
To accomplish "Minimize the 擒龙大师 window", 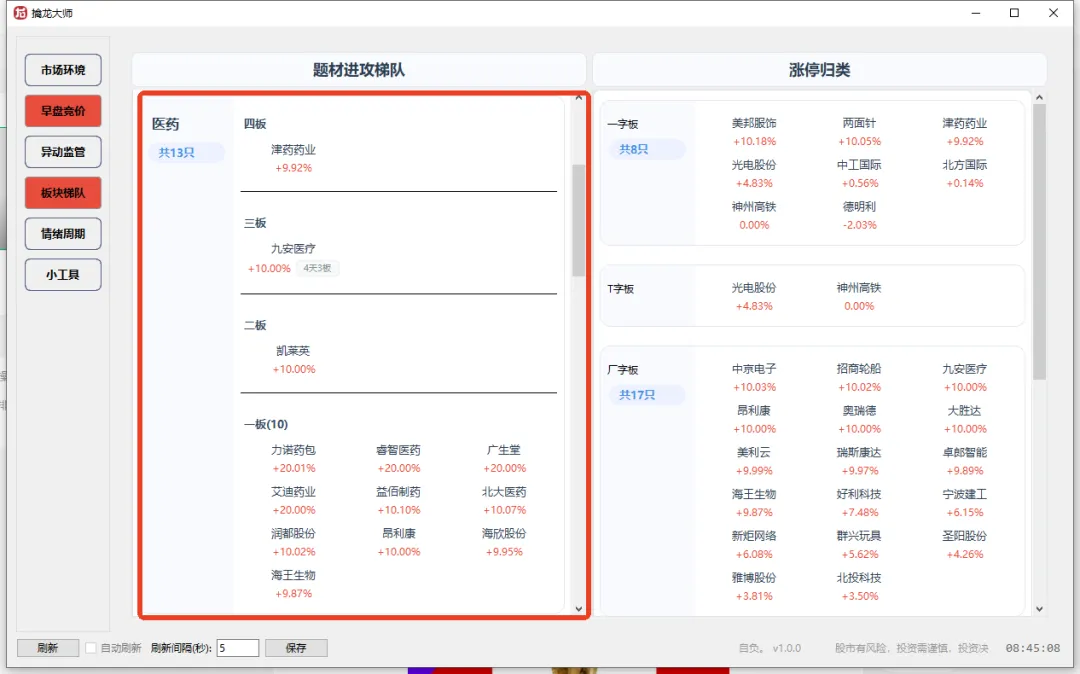I will tap(975, 13).
